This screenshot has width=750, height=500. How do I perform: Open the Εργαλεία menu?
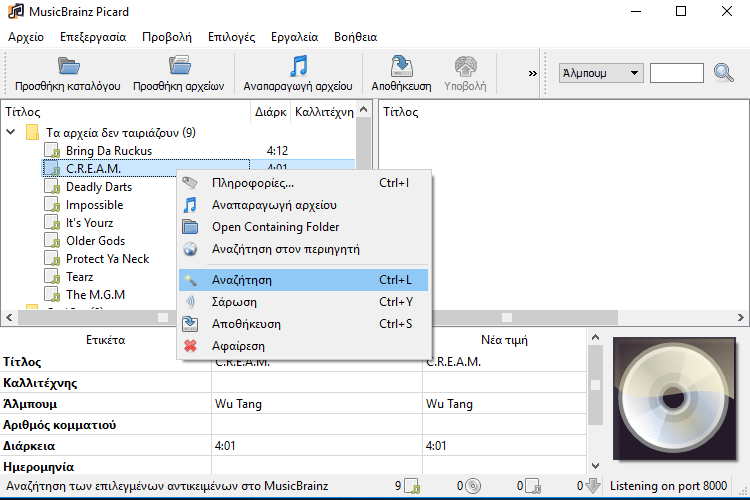point(294,37)
